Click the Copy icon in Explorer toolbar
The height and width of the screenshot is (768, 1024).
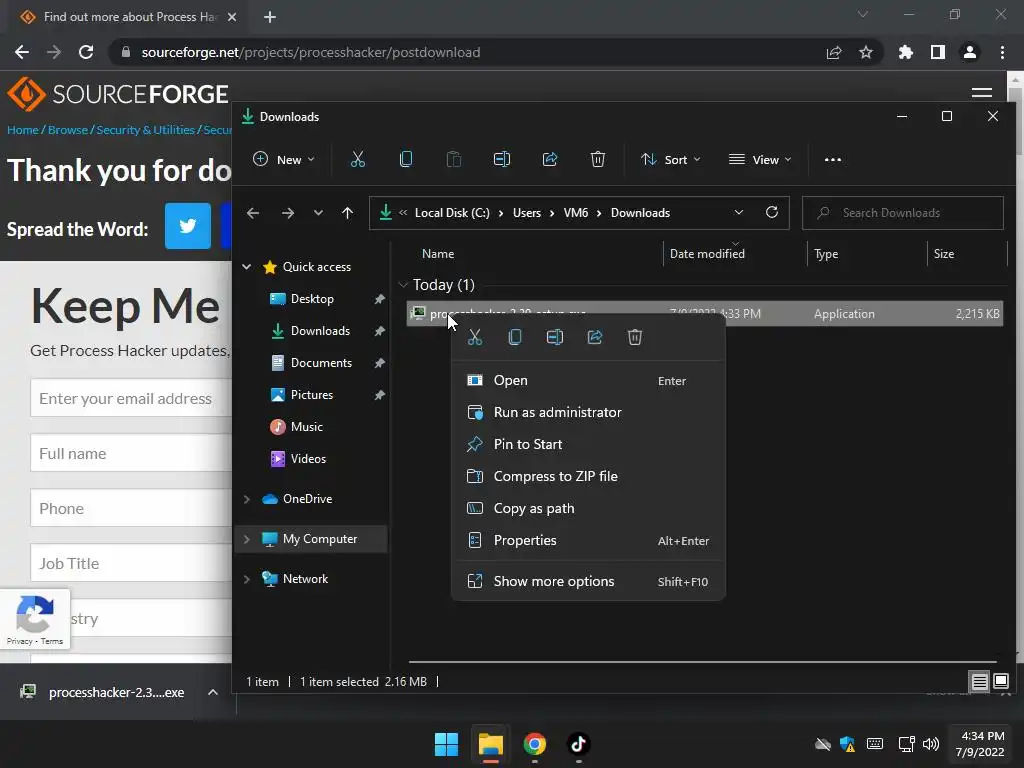click(x=406, y=159)
